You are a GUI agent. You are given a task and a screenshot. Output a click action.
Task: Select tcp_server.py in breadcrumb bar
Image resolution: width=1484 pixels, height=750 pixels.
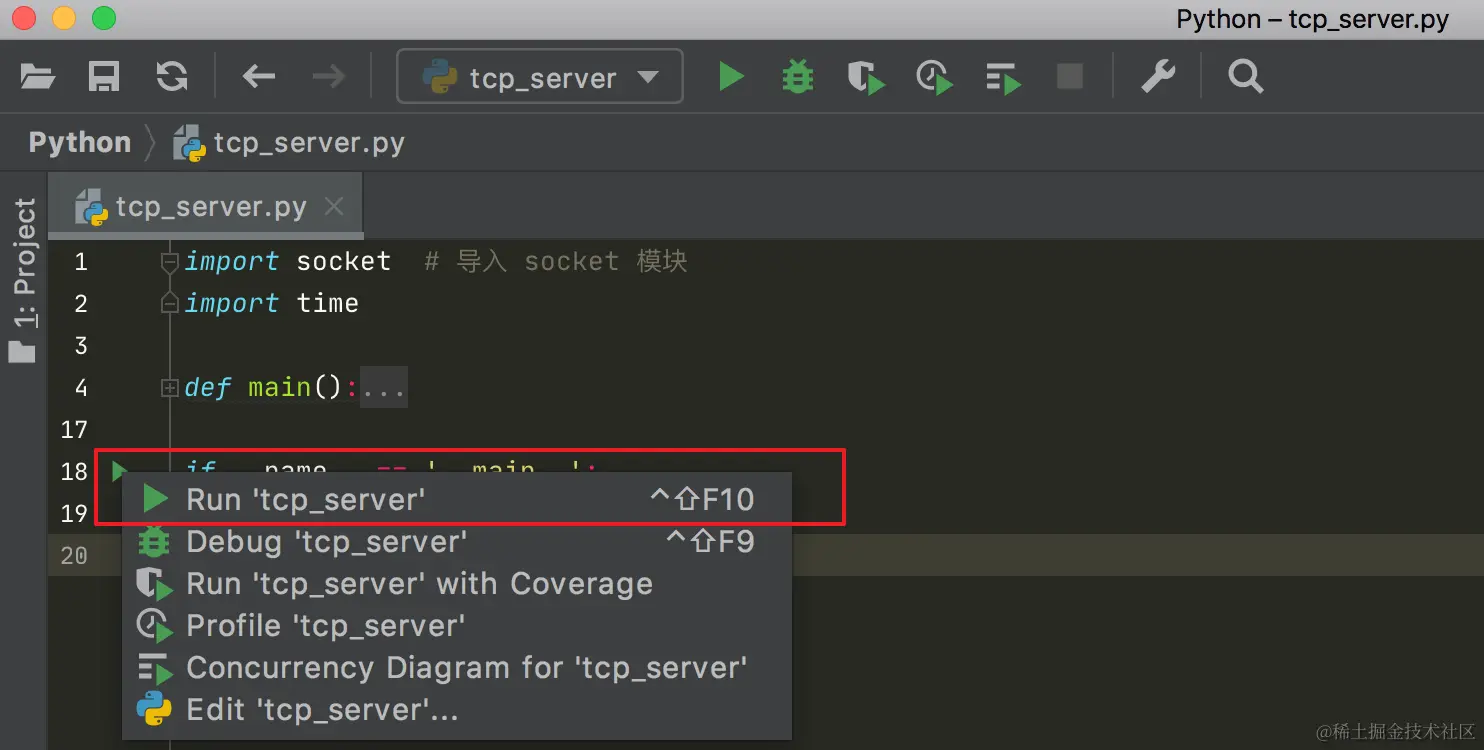click(x=290, y=143)
